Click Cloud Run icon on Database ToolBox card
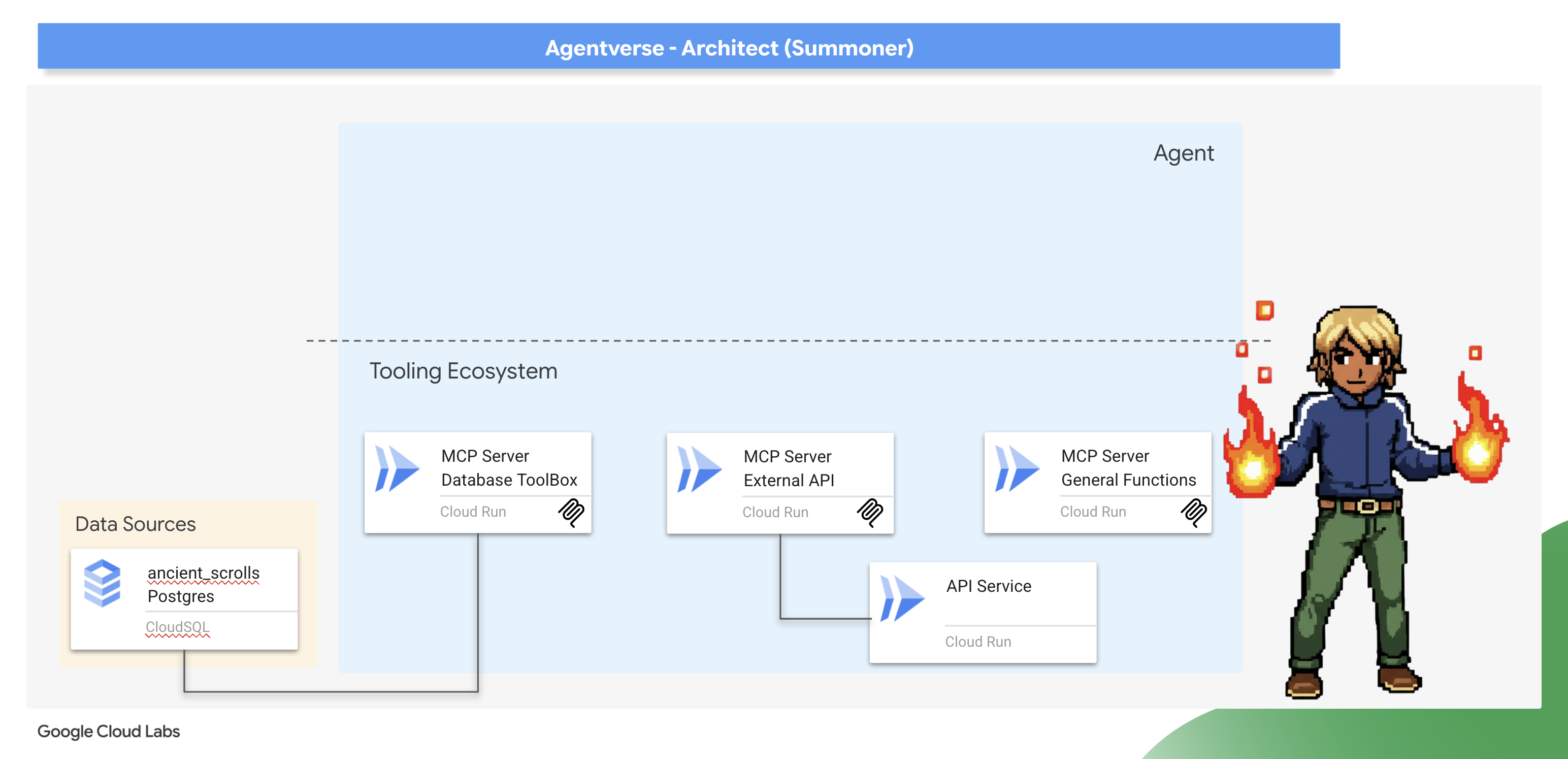 [x=397, y=468]
